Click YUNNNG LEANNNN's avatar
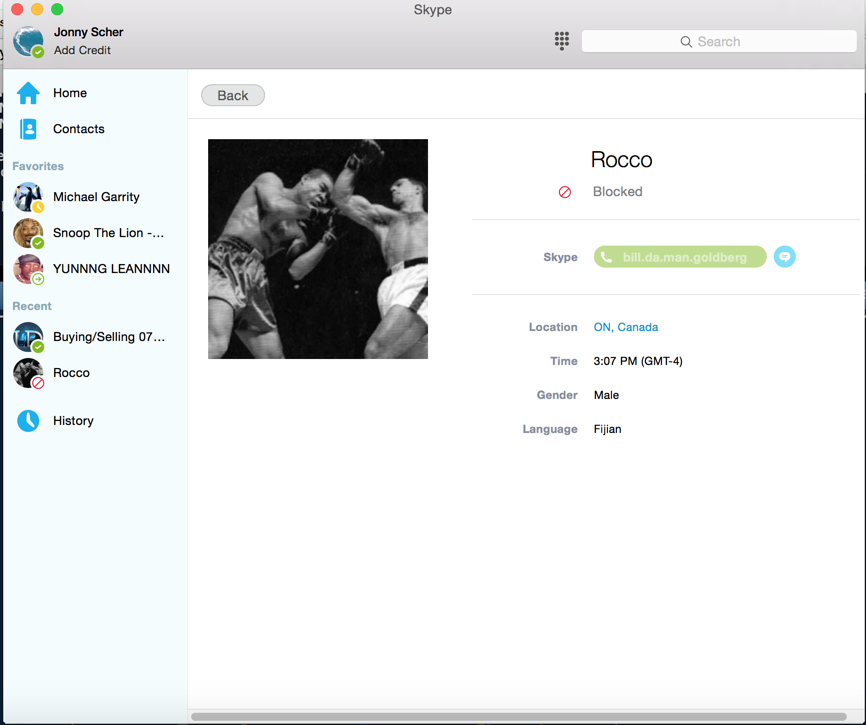Viewport: 866px width, 725px height. [28, 269]
